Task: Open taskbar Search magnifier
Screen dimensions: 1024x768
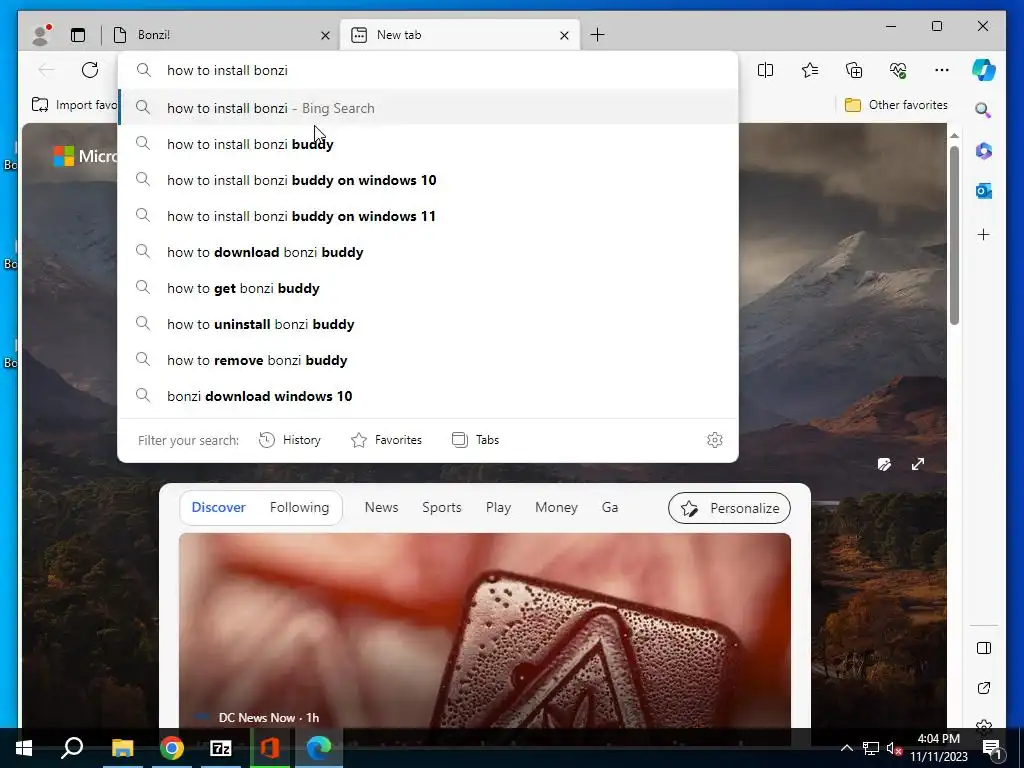Action: [72, 748]
